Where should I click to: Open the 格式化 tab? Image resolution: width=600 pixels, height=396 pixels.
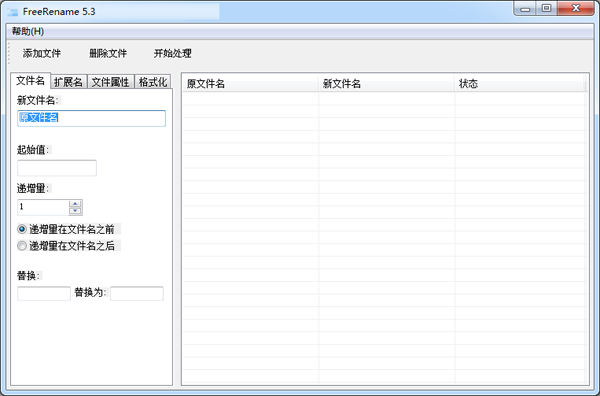pos(153,82)
